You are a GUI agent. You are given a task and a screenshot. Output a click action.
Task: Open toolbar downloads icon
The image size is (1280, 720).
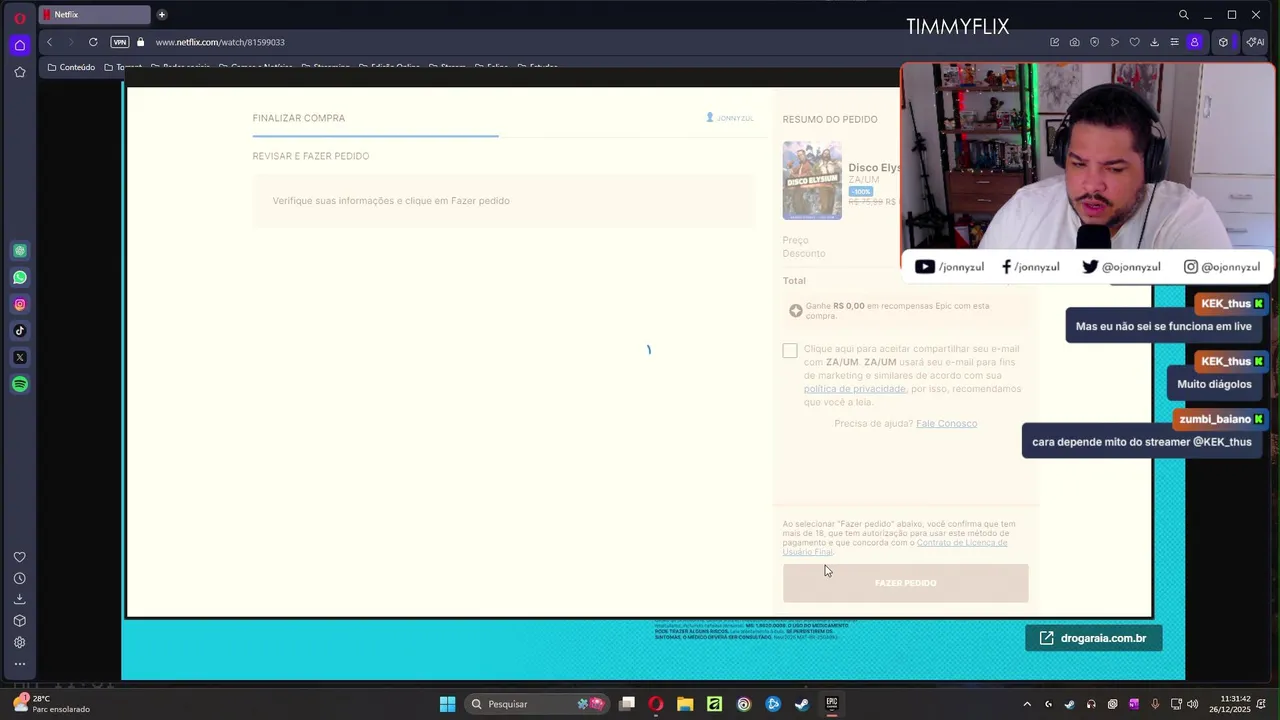coord(1154,42)
